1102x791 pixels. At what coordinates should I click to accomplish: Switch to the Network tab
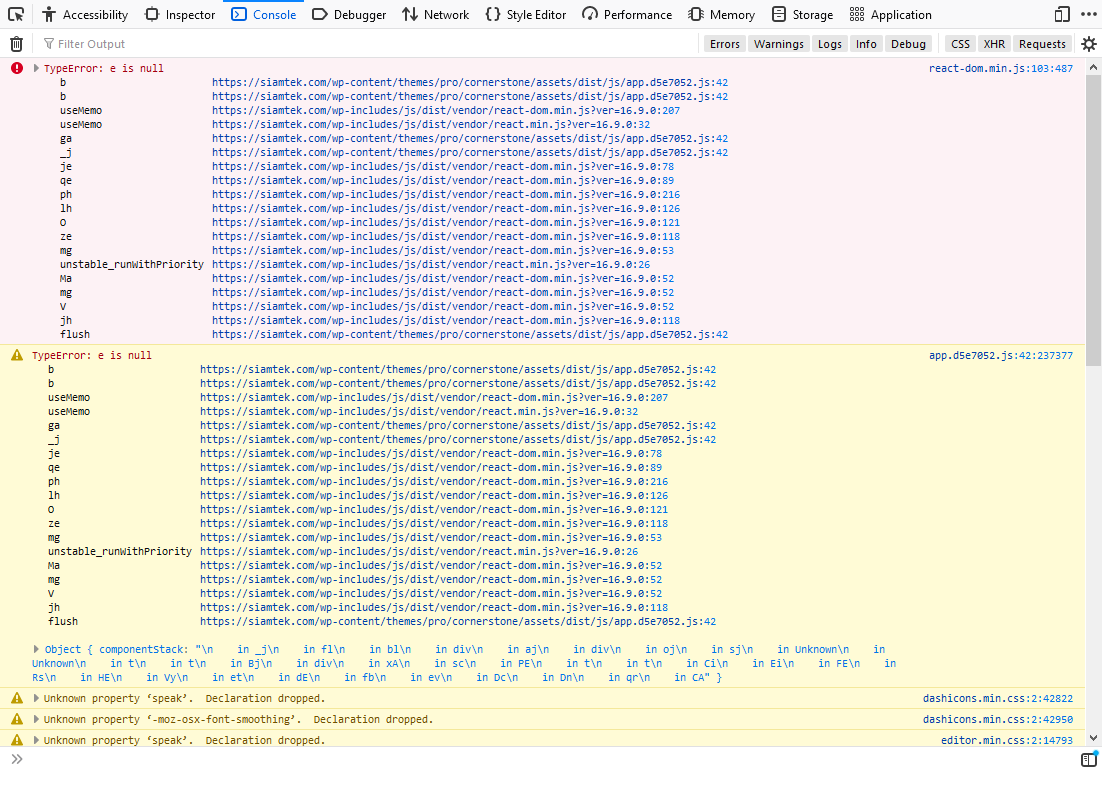coord(436,14)
